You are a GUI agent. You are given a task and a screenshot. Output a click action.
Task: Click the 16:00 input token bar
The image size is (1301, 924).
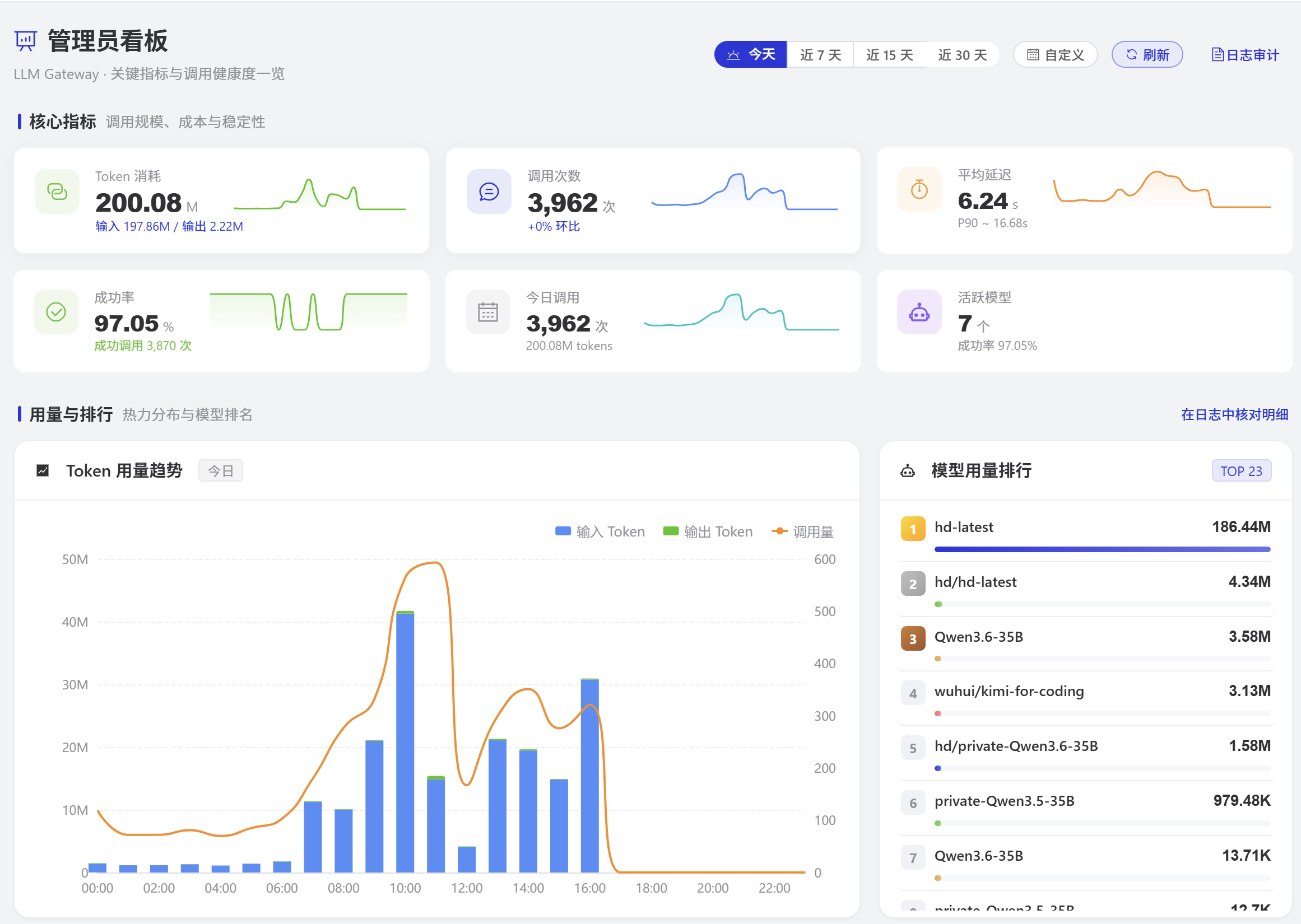[x=589, y=776]
